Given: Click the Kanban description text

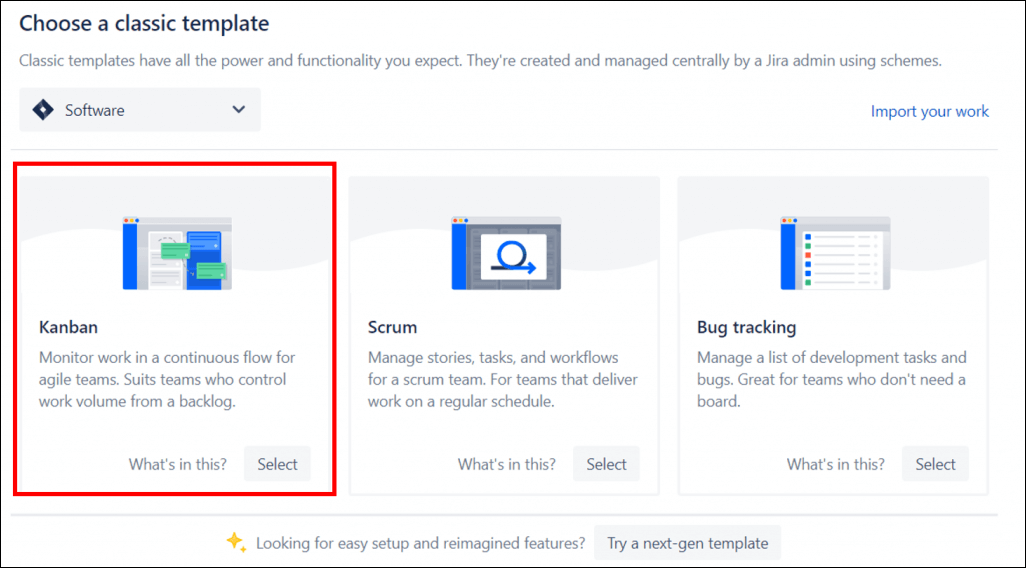Looking at the screenshot, I should click(x=167, y=380).
